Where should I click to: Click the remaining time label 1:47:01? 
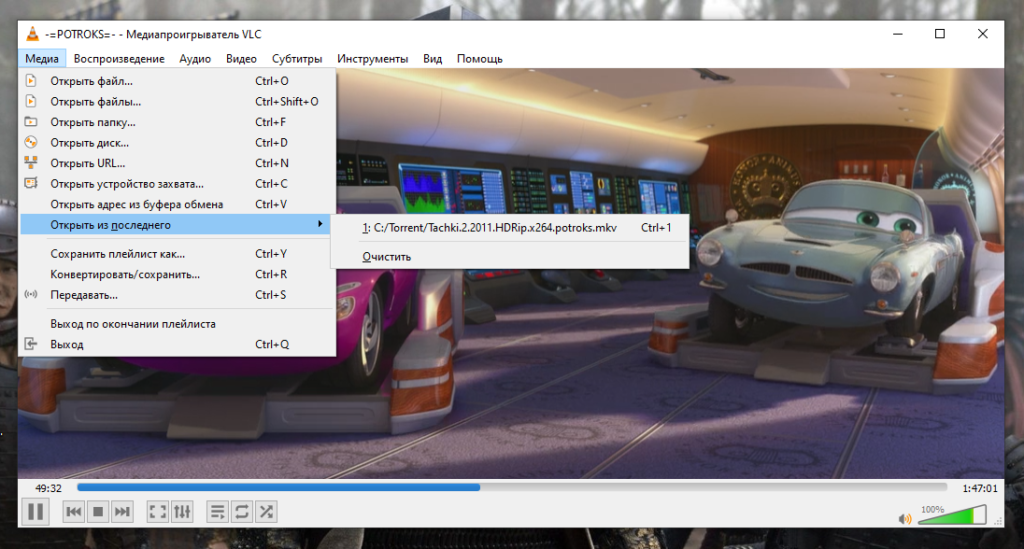pyautogui.click(x=979, y=488)
